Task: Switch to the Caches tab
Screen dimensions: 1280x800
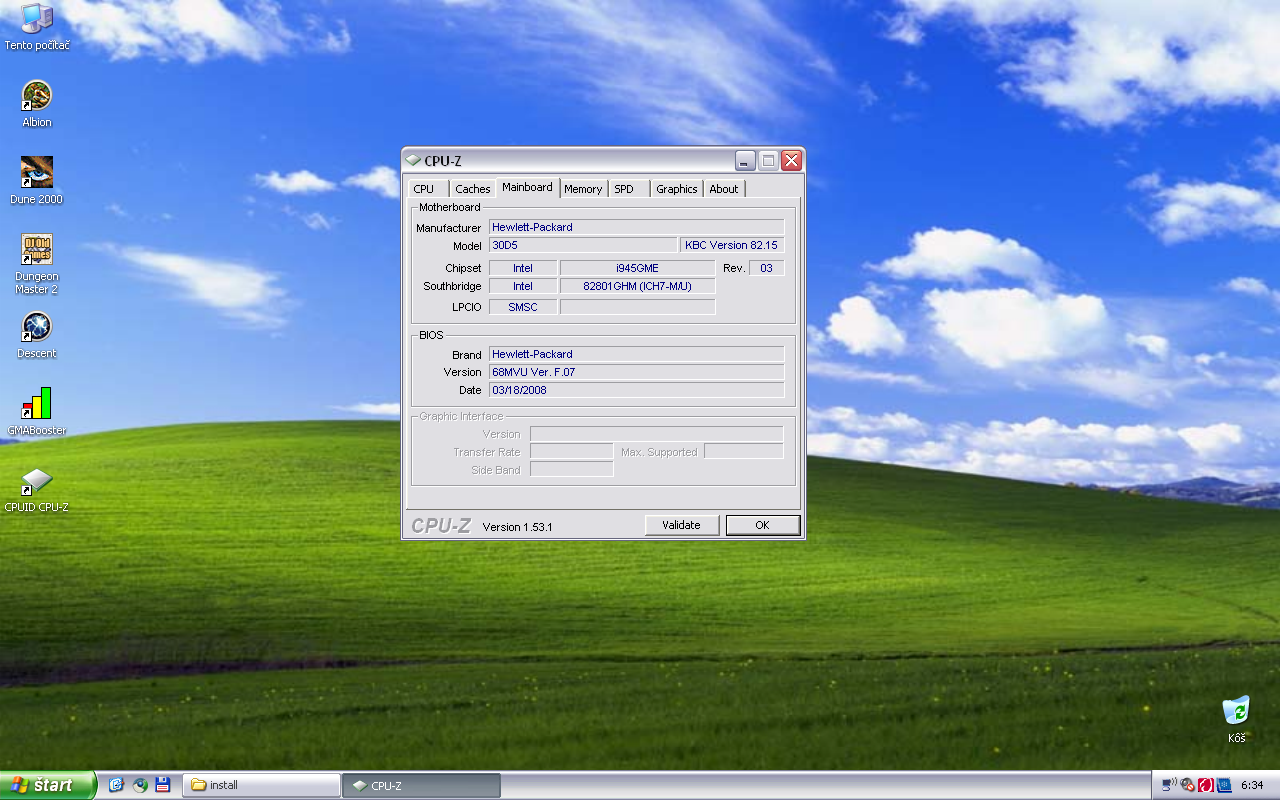Action: pos(473,189)
